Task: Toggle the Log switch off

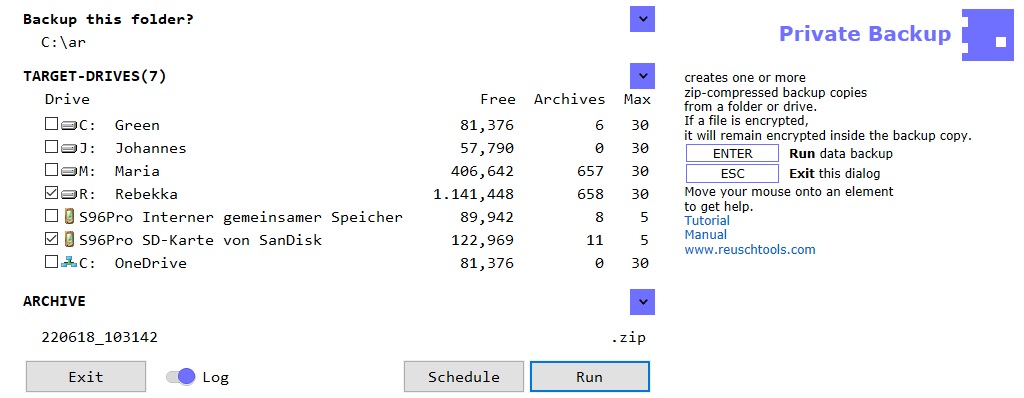Action: coord(181,376)
